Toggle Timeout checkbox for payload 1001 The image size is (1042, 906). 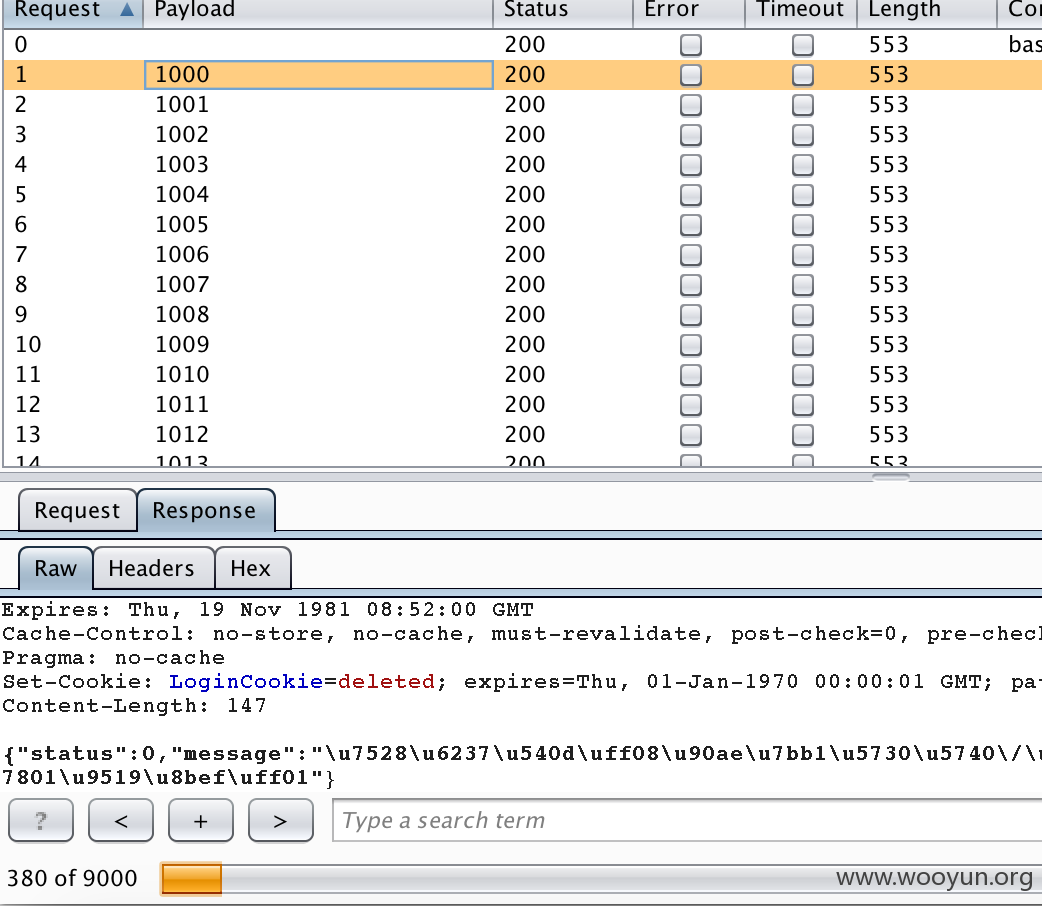coord(803,105)
